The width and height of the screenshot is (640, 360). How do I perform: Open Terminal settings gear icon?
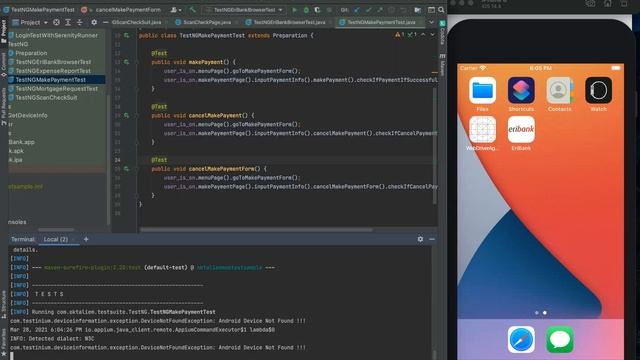[x=420, y=239]
